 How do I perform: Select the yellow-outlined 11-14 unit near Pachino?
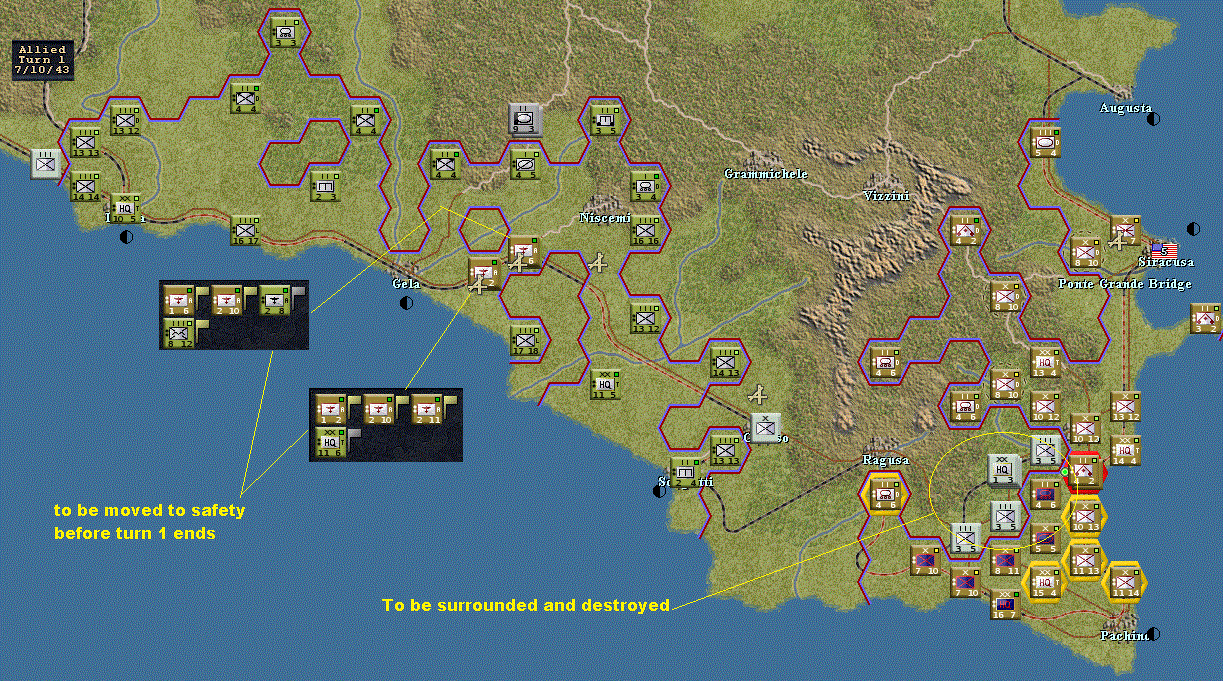point(1125,582)
